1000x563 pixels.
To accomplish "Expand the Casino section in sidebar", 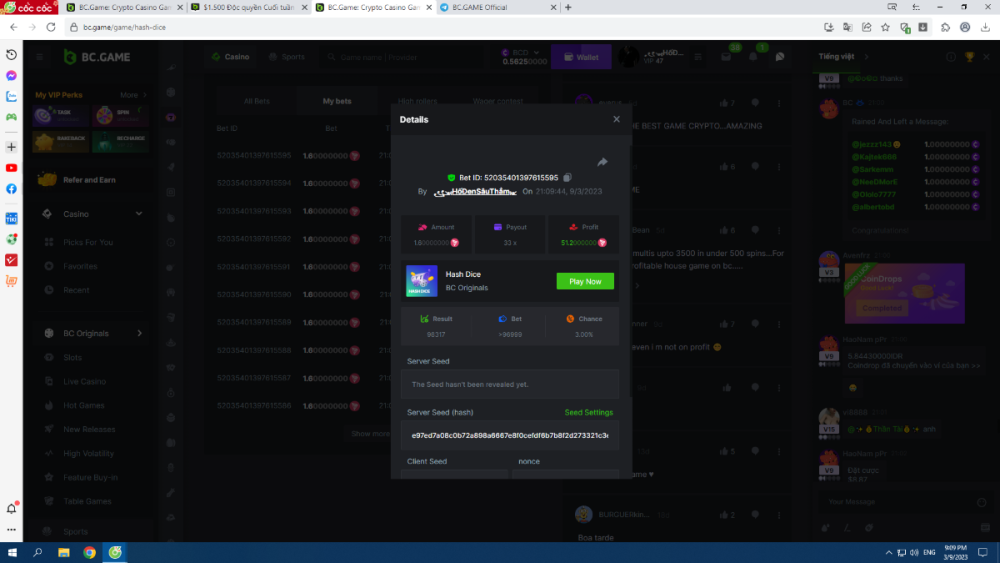I will [x=139, y=214].
